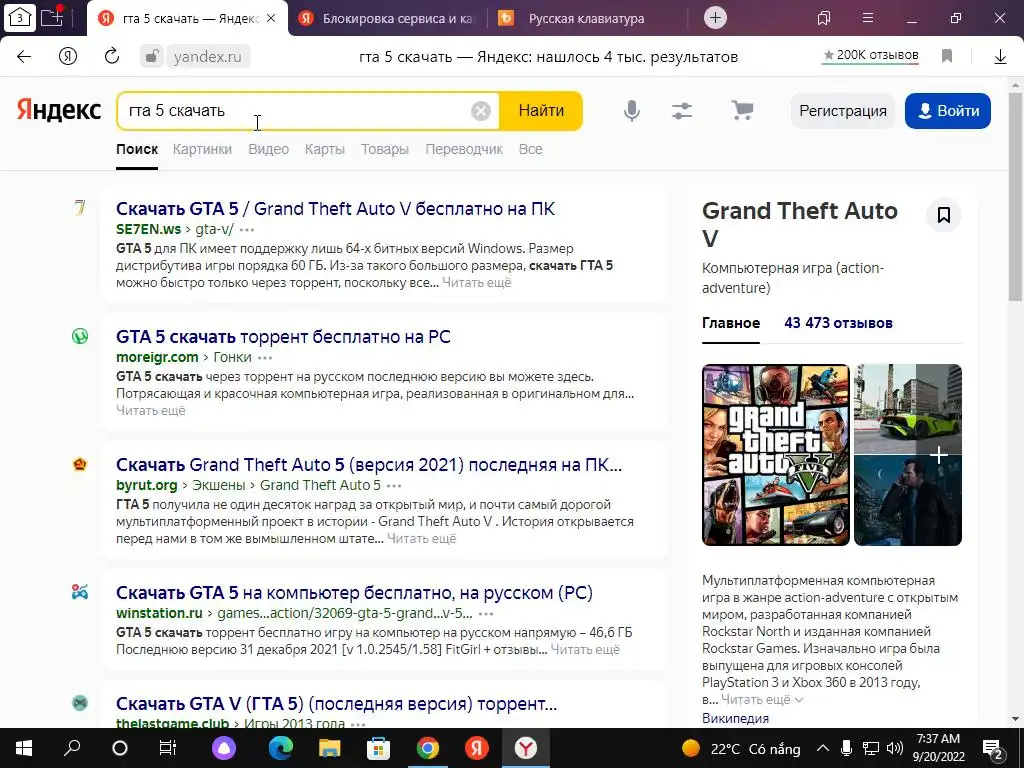This screenshot has width=1024, height=768.
Task: Expand 'Читать ещё' in SE7EN.ws result
Action: pyautogui.click(x=477, y=283)
